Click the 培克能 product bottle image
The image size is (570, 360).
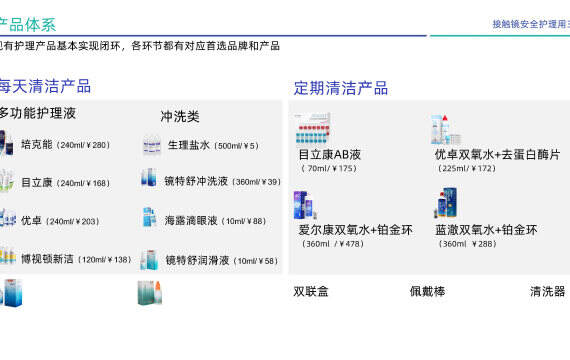6,144
